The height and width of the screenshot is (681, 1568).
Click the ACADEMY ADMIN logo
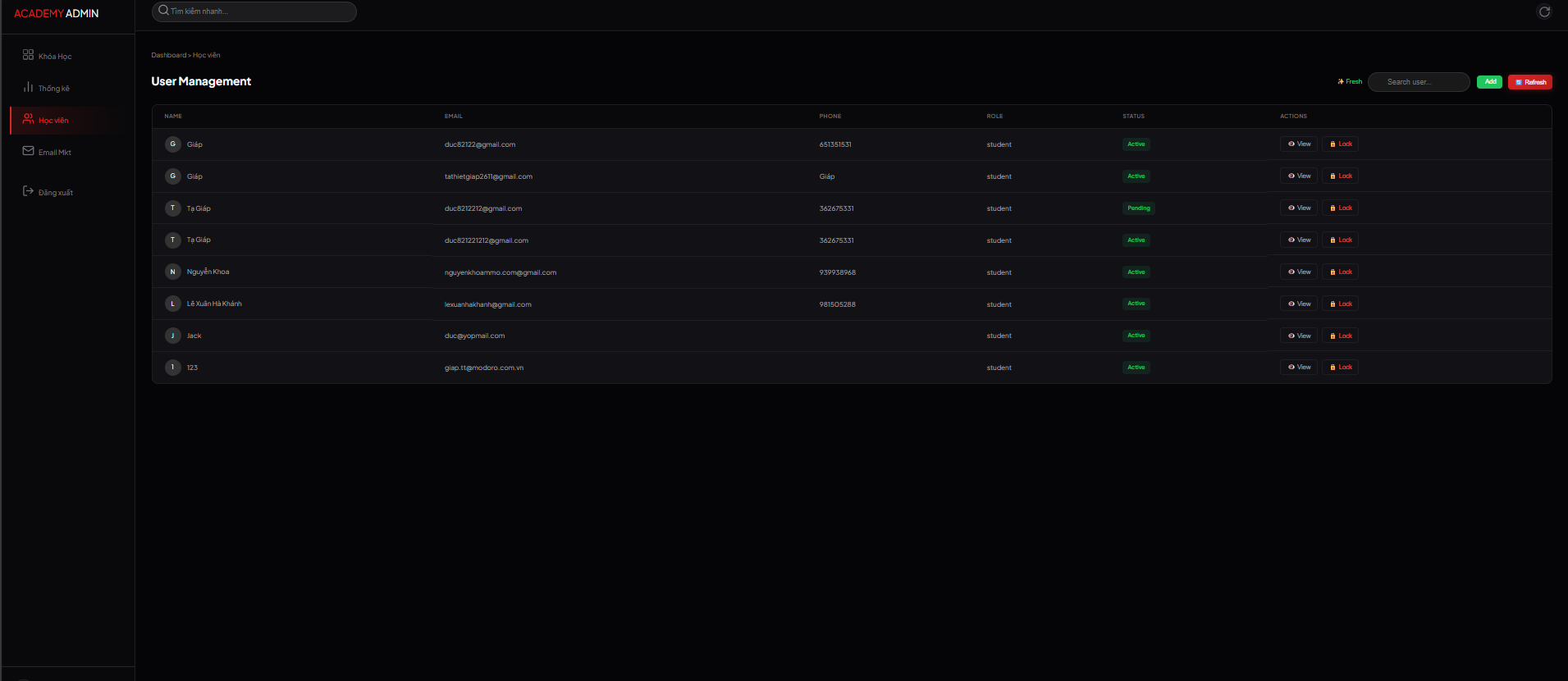click(56, 14)
